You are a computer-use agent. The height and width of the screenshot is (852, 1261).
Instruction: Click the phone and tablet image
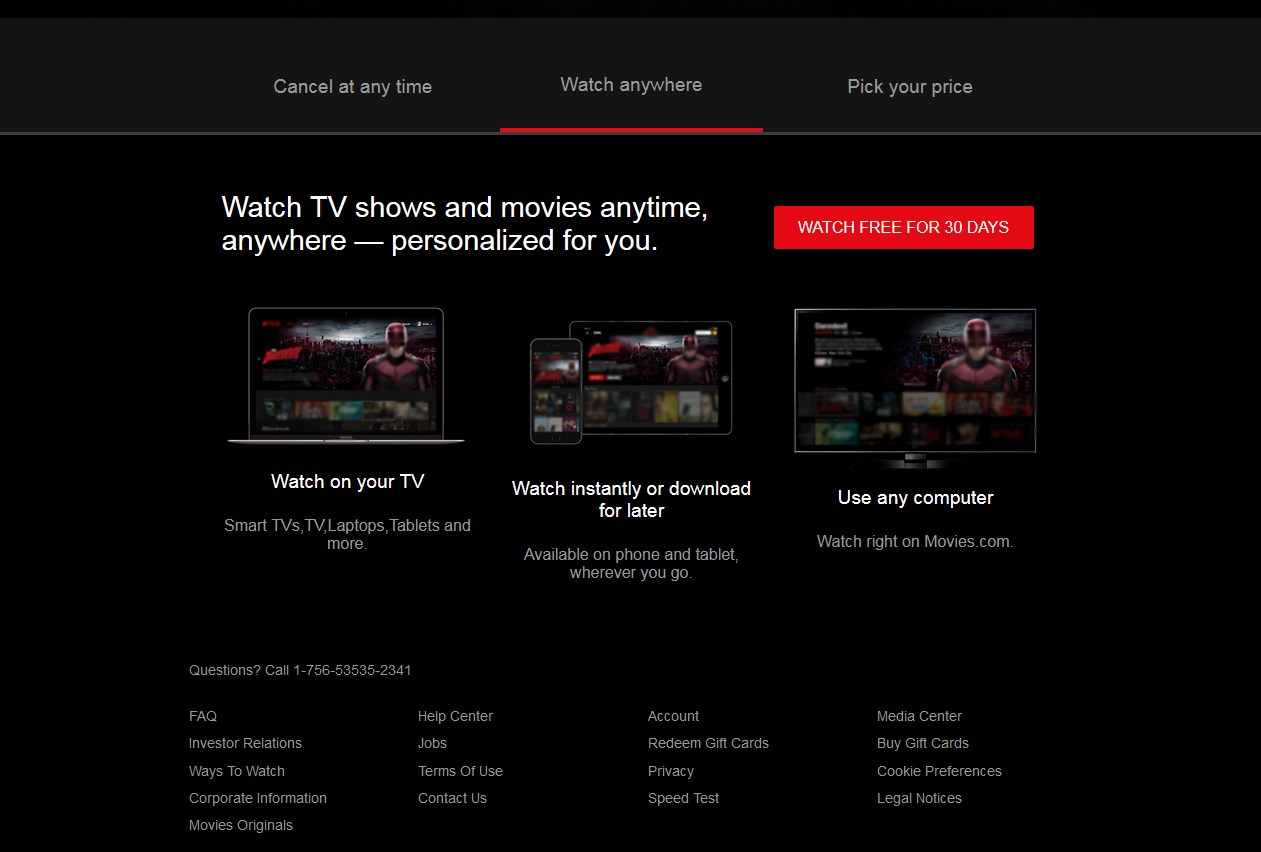[x=631, y=382]
